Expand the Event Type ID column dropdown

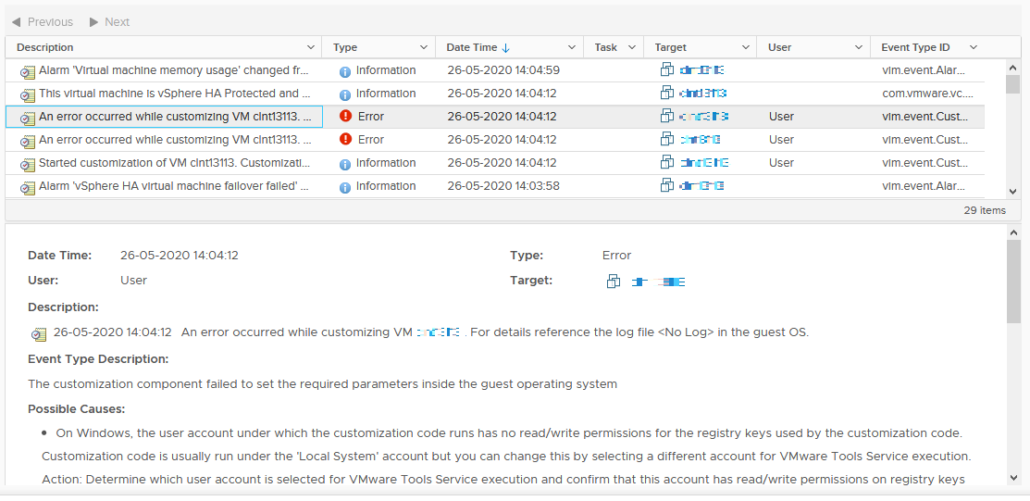click(x=973, y=47)
